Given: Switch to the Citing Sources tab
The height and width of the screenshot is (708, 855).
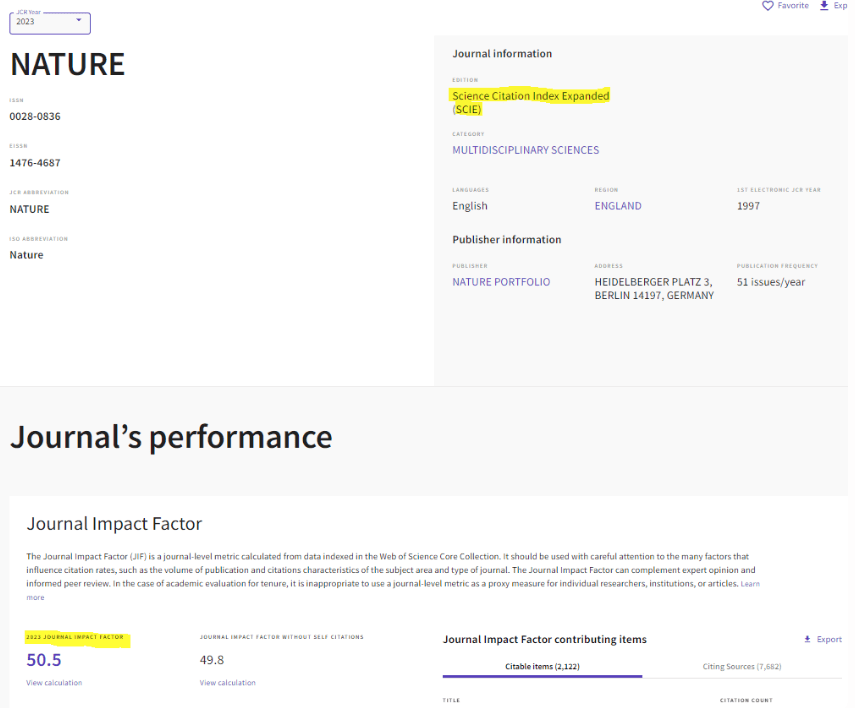Looking at the screenshot, I should click(x=742, y=667).
